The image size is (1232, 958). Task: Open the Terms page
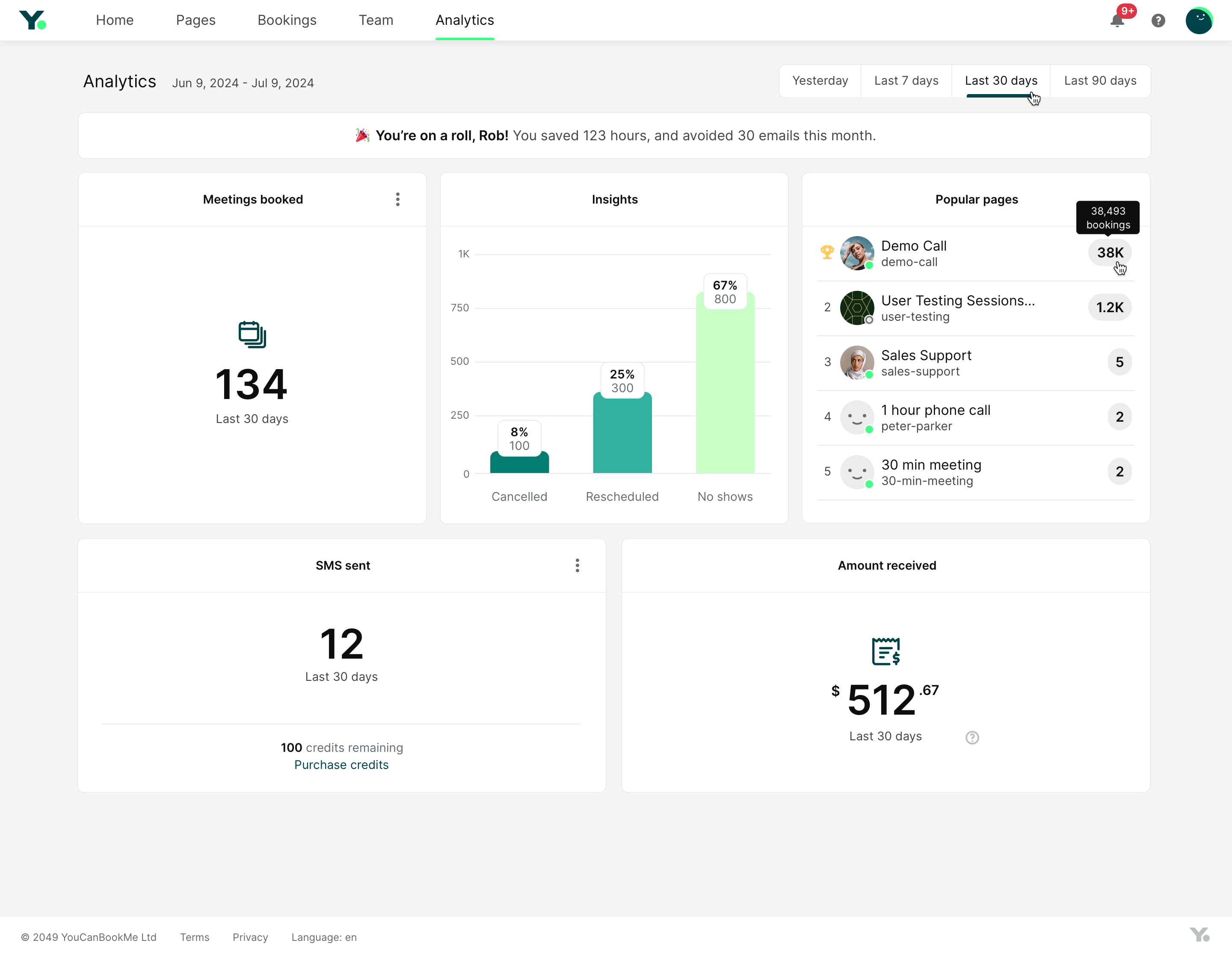coord(194,937)
